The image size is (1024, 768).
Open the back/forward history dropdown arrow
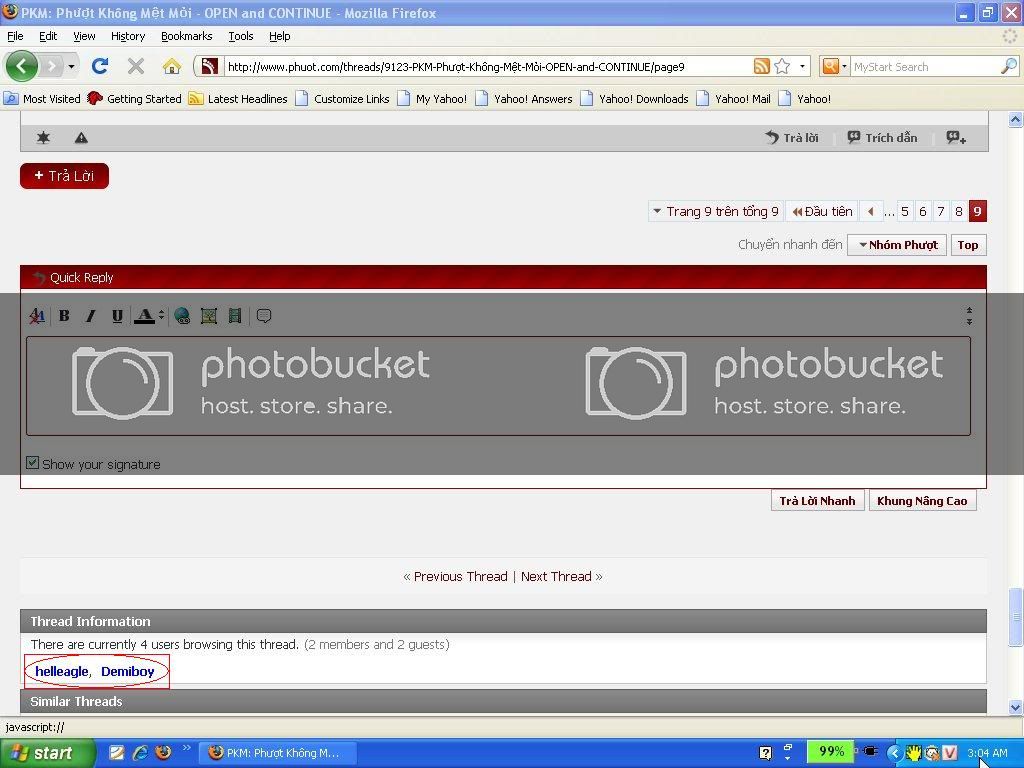click(x=71, y=66)
